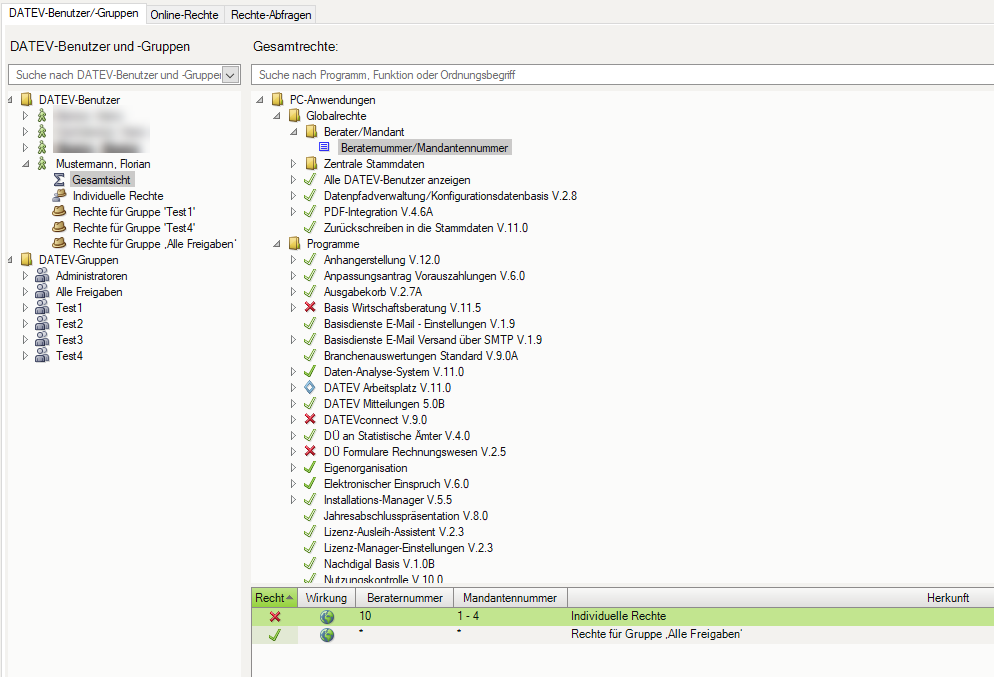994x677 pixels.
Task: Expand the DATEV Mitteilungen 5.0B entry
Action: 293,404
